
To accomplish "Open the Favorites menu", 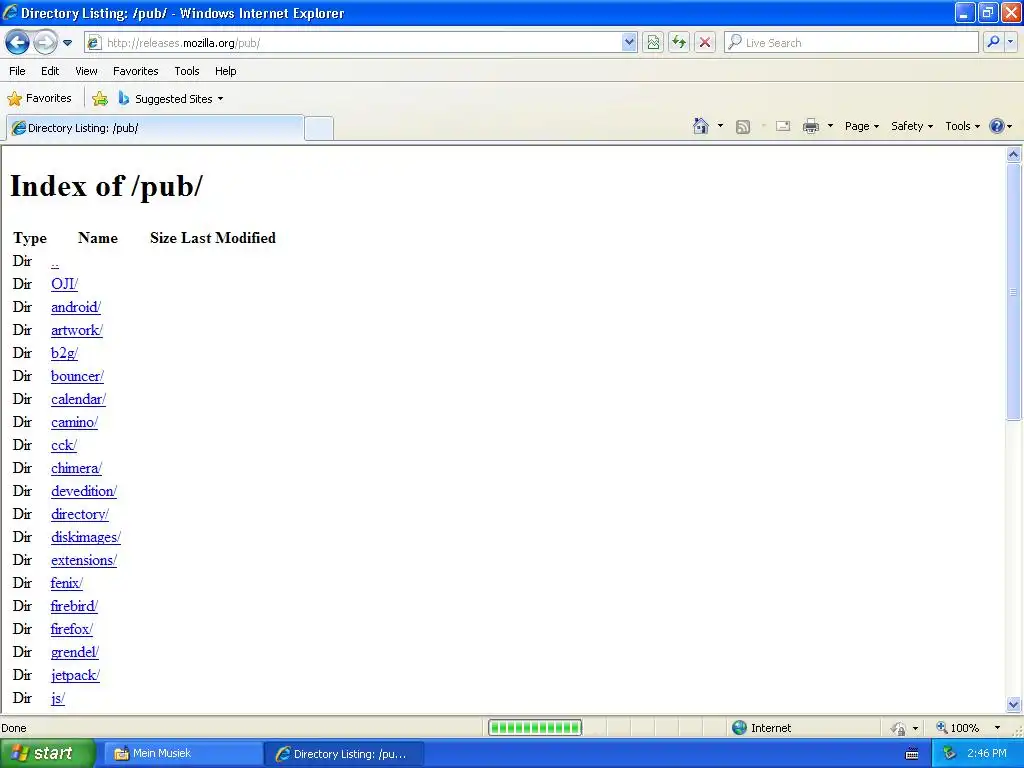I will click(135, 71).
